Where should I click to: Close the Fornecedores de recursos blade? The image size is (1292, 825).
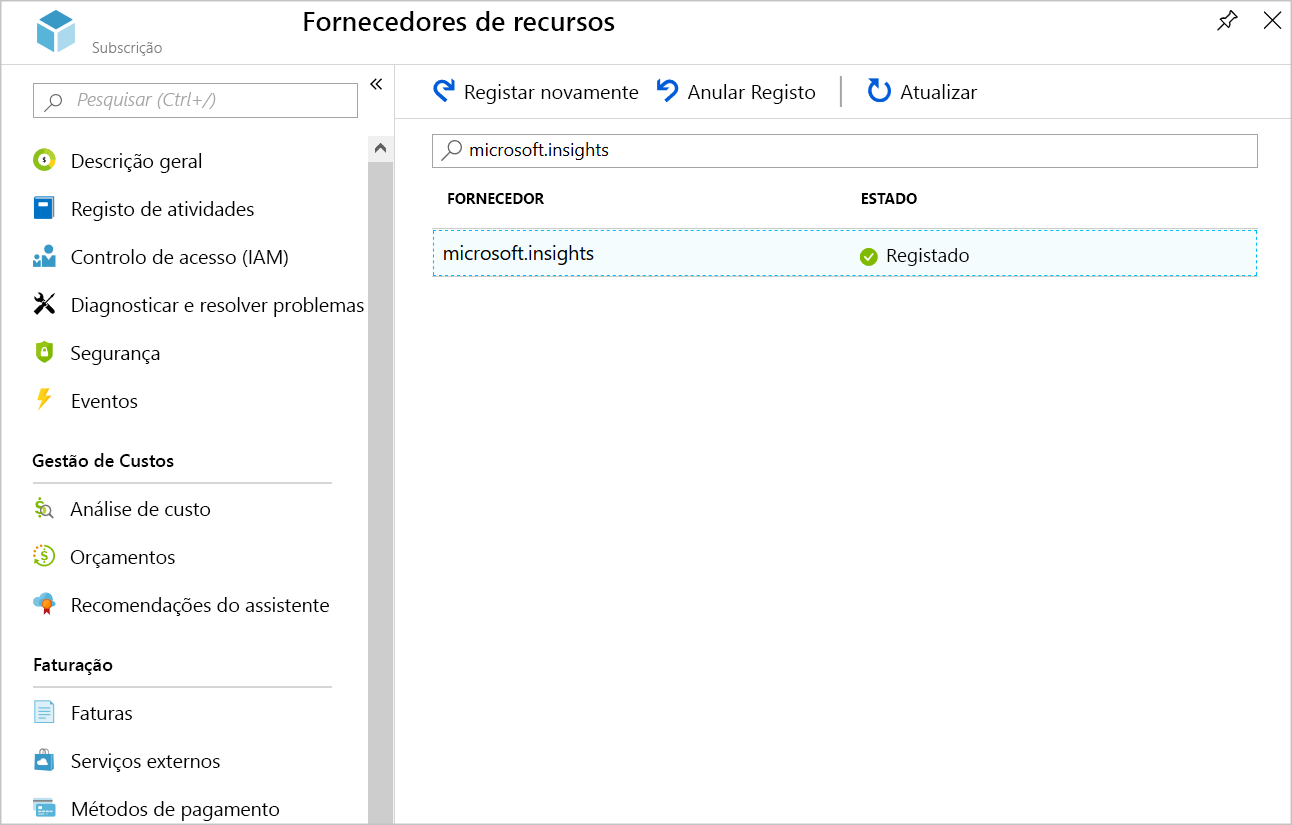1272,21
